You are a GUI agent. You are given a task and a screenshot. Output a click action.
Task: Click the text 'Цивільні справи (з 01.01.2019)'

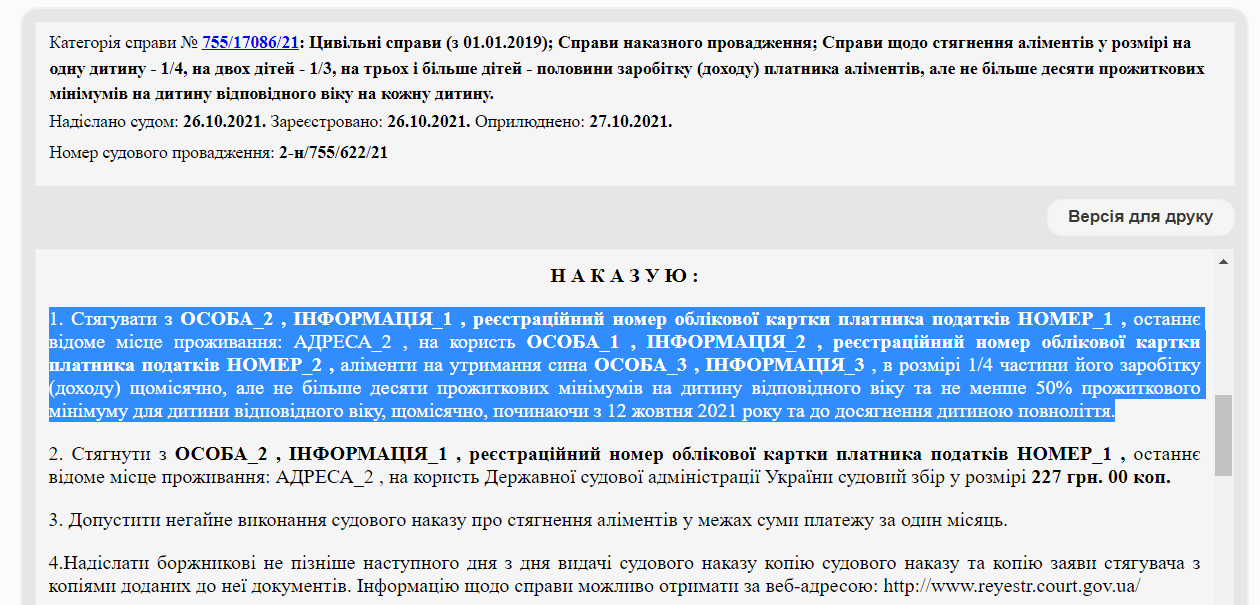(431, 43)
